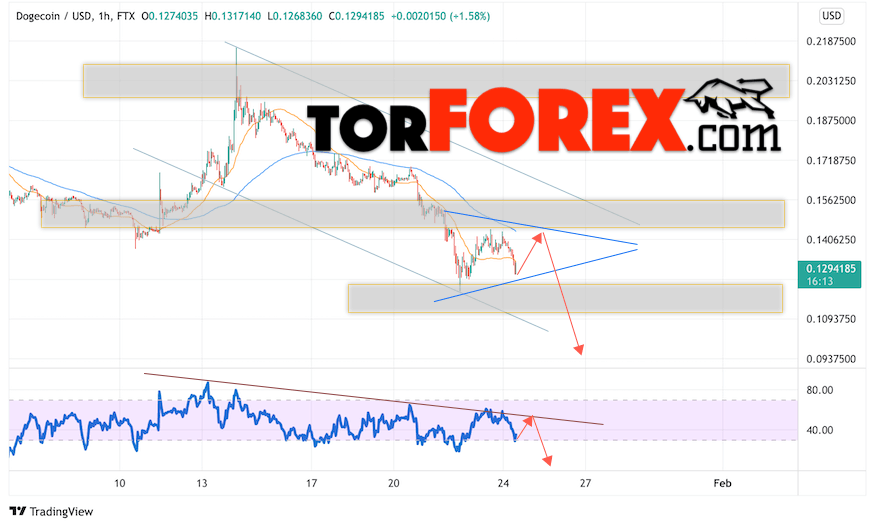The height and width of the screenshot is (527, 875).
Task: Click the change value +0.0020150 (+1.58%)
Action: pos(440,16)
